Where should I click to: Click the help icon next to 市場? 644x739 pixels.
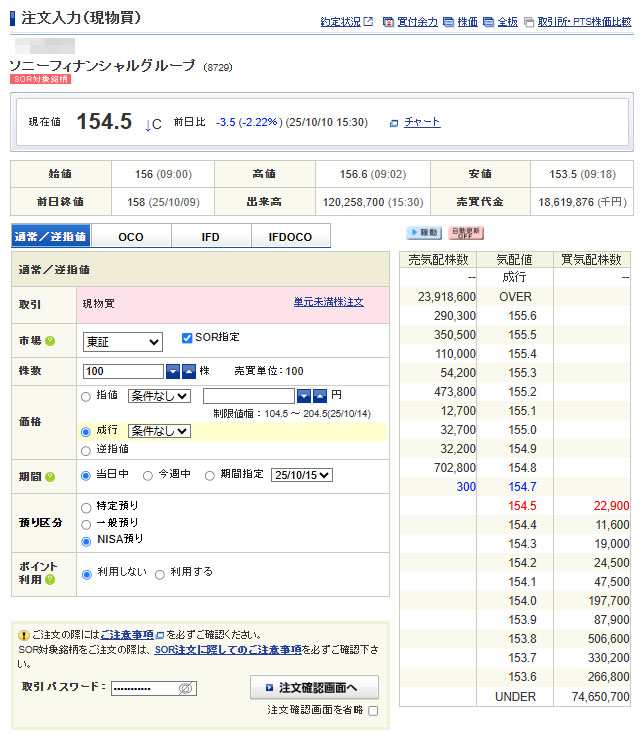(50, 341)
